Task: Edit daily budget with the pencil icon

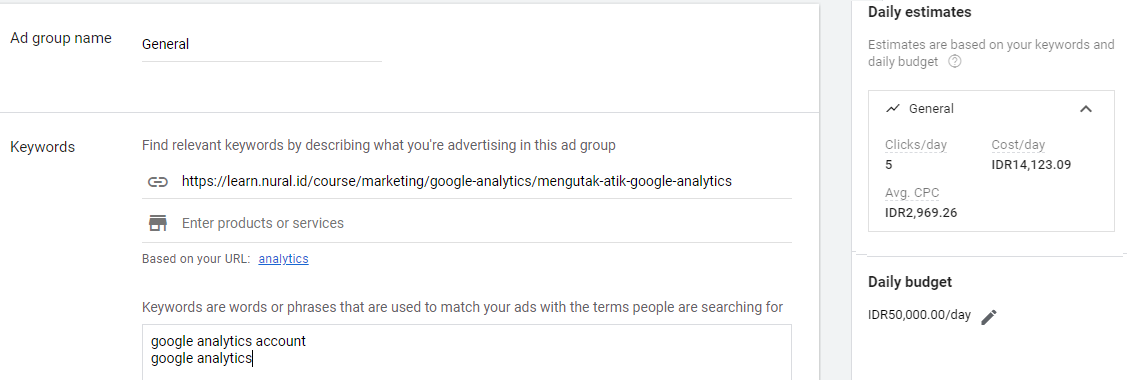Action: 989,317
